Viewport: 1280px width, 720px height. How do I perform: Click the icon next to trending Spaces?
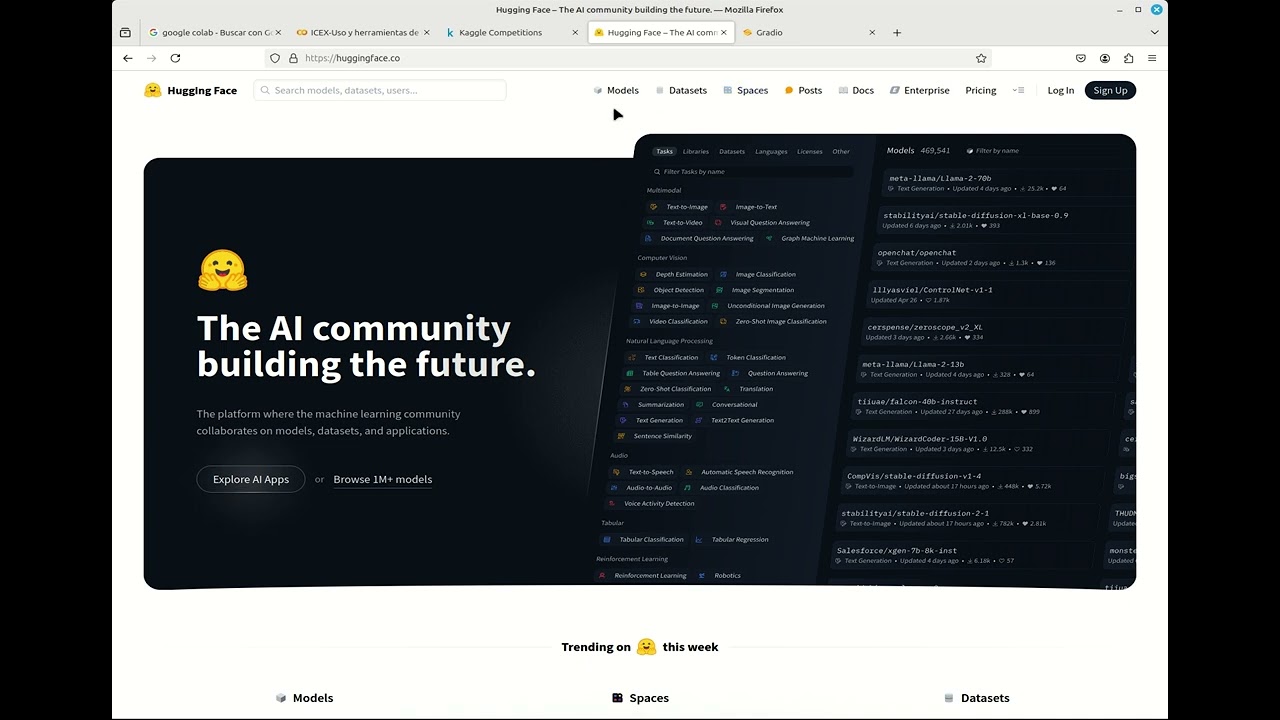click(x=618, y=698)
